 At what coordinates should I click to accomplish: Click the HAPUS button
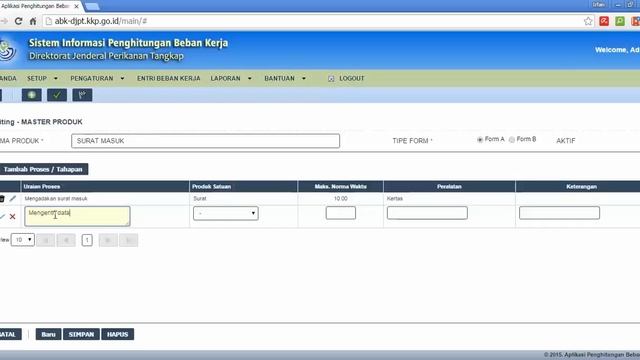coord(118,334)
